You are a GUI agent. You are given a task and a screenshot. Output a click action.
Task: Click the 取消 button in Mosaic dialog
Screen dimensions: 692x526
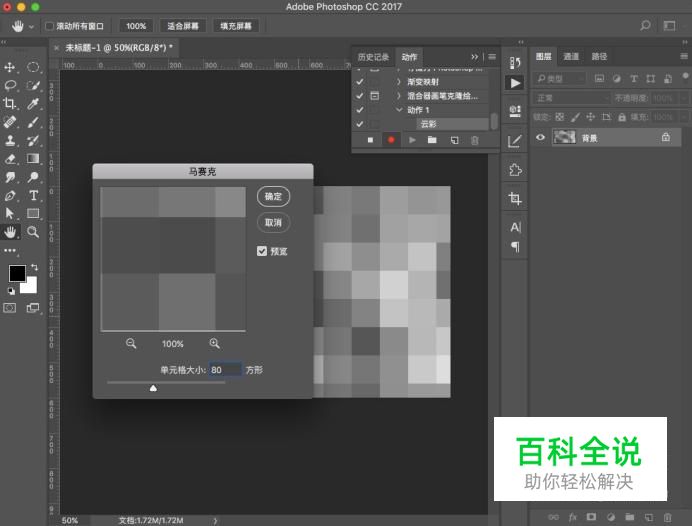pyautogui.click(x=273, y=222)
